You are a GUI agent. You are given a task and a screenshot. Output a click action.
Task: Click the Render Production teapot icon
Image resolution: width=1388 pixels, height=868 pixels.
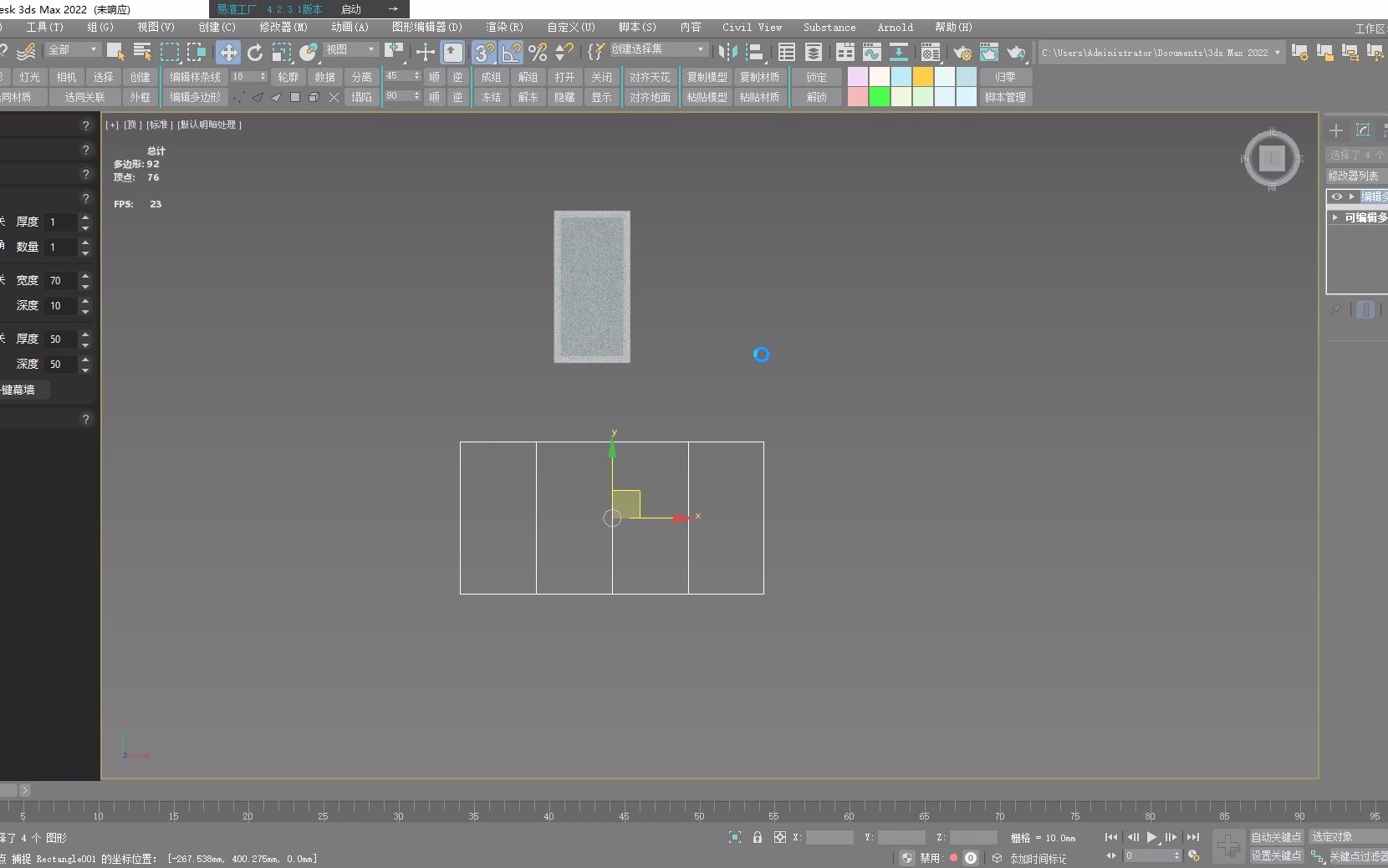click(1016, 52)
